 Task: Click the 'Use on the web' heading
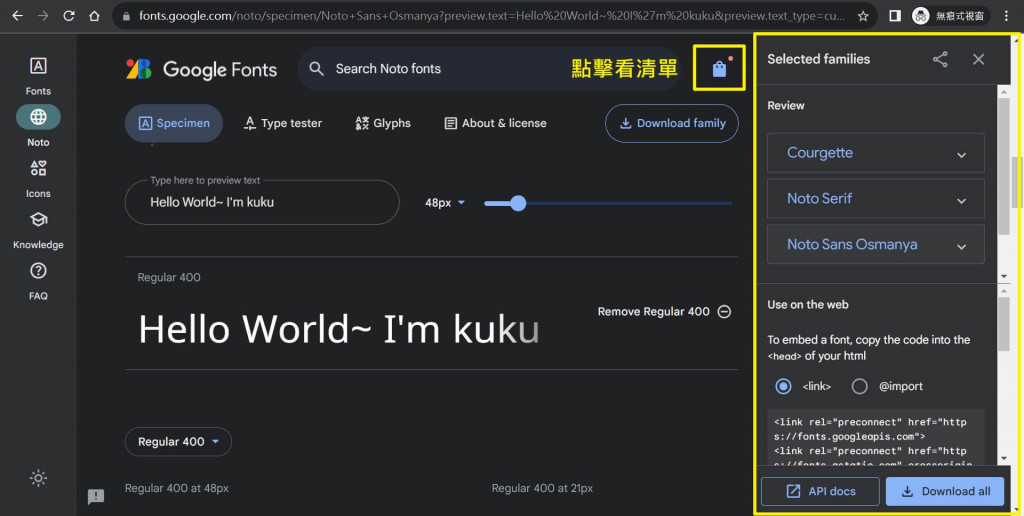point(808,304)
